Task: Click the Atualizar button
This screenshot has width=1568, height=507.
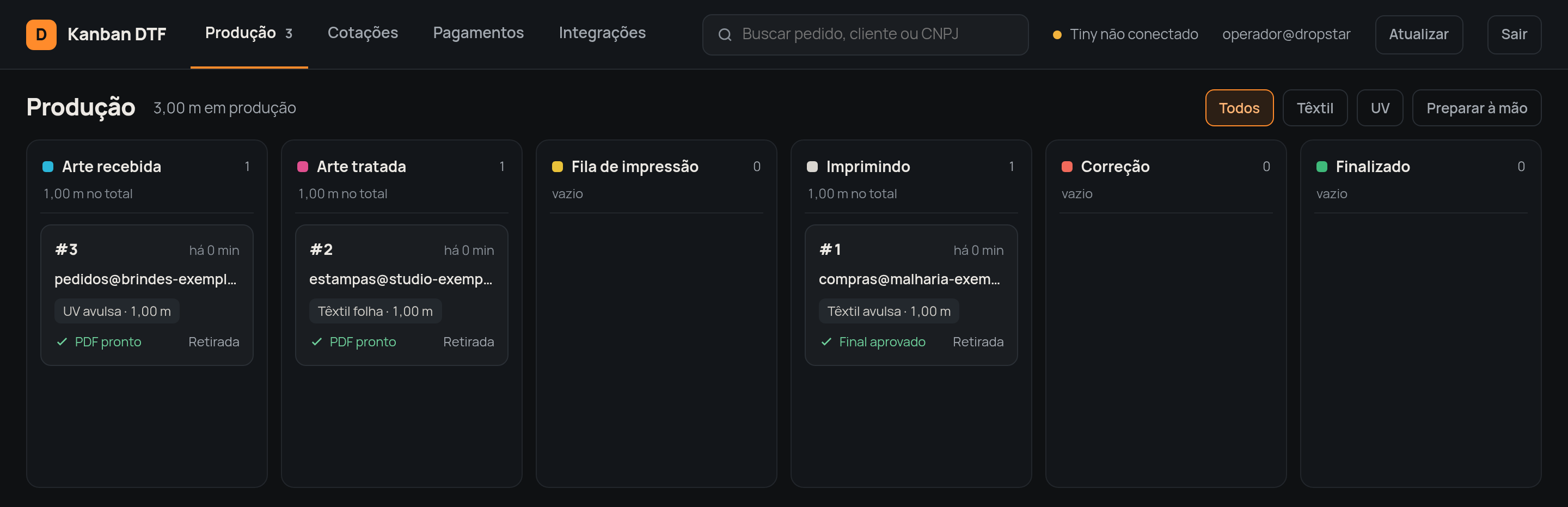Action: pyautogui.click(x=1418, y=35)
